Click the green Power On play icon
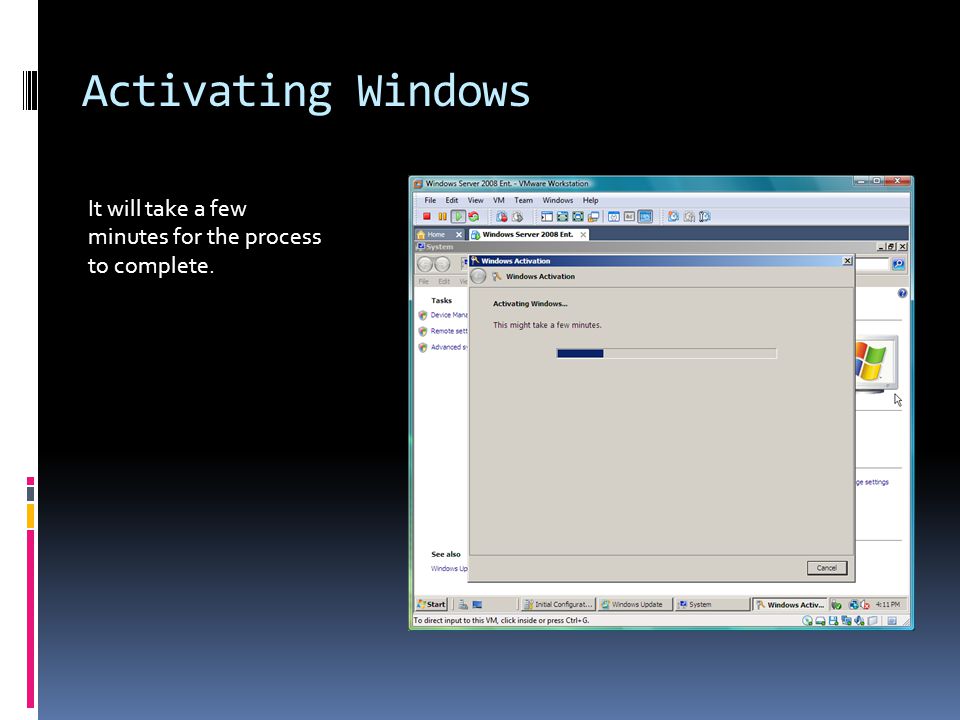The width and height of the screenshot is (960, 720). [x=458, y=216]
